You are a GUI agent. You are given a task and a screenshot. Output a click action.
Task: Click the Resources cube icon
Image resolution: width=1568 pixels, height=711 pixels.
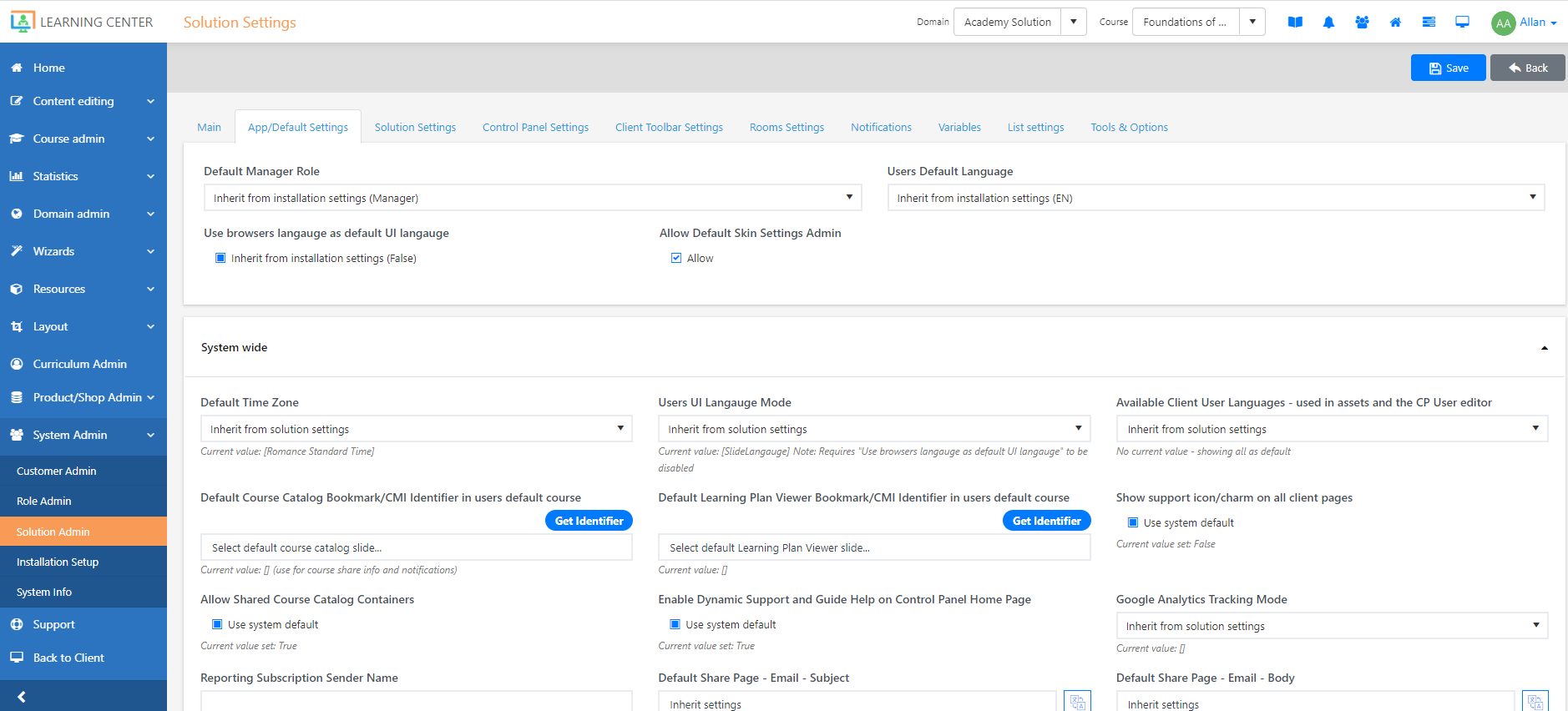pyautogui.click(x=17, y=289)
